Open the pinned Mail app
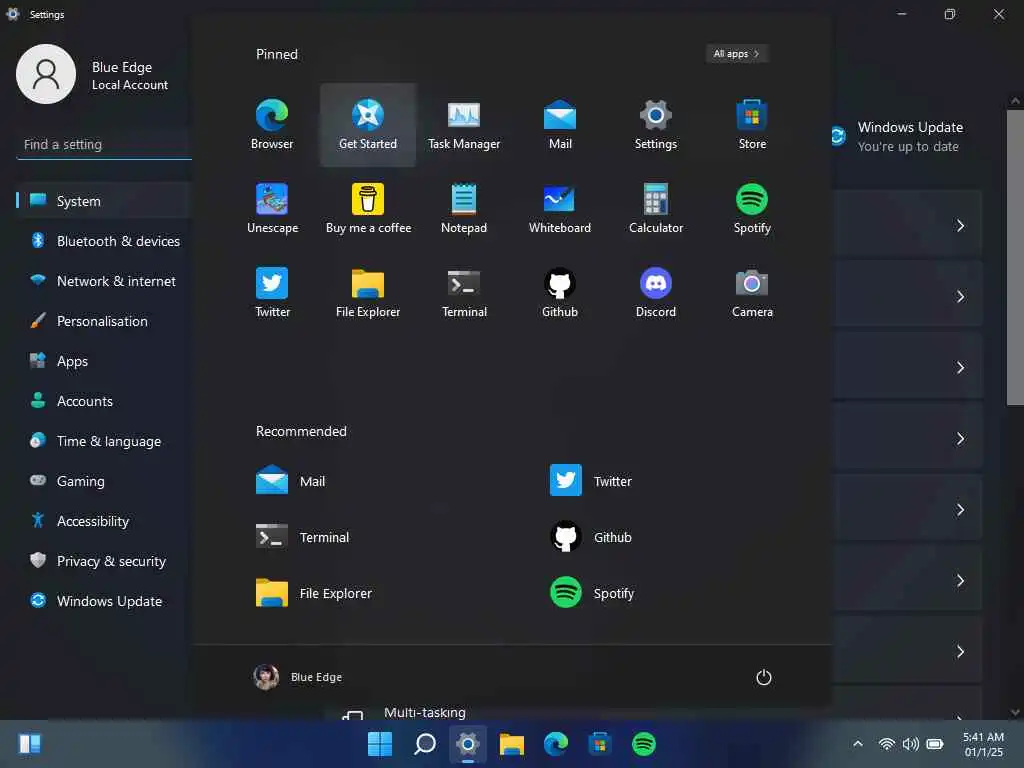 pos(560,125)
